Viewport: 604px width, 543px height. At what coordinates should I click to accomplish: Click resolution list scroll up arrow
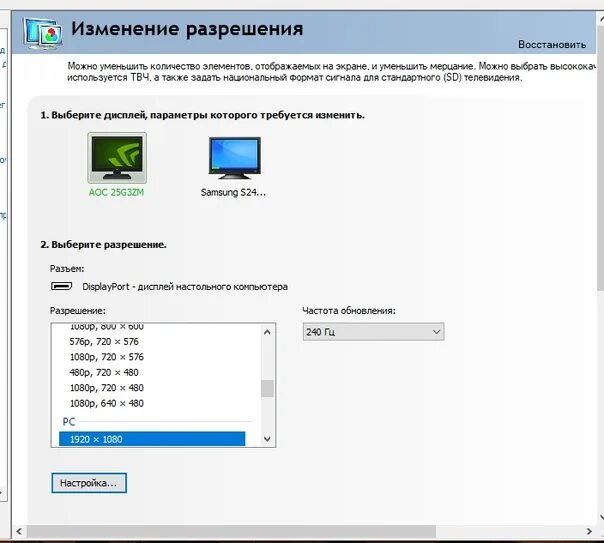[x=267, y=332]
